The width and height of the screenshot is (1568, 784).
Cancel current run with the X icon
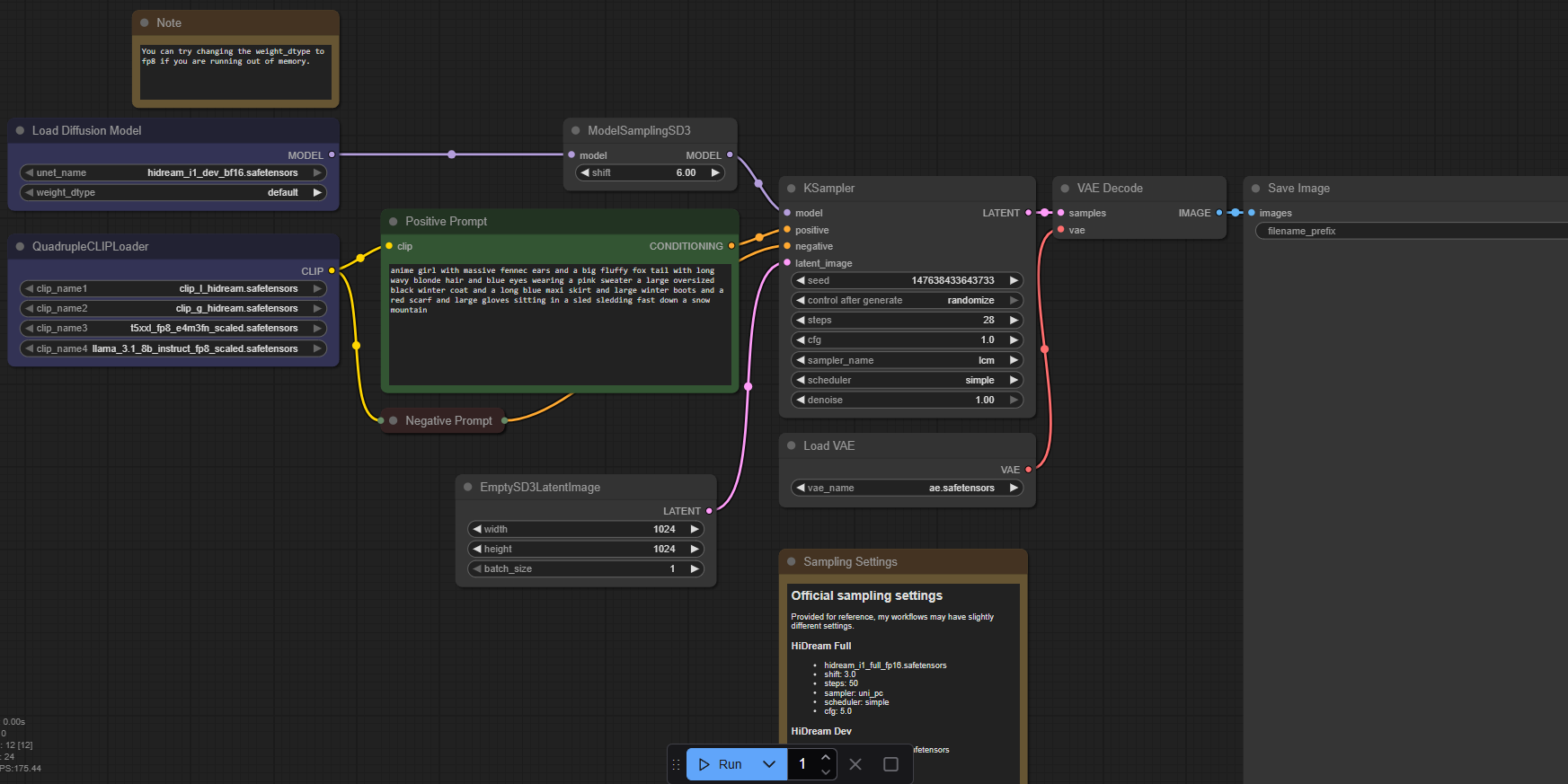point(855,764)
